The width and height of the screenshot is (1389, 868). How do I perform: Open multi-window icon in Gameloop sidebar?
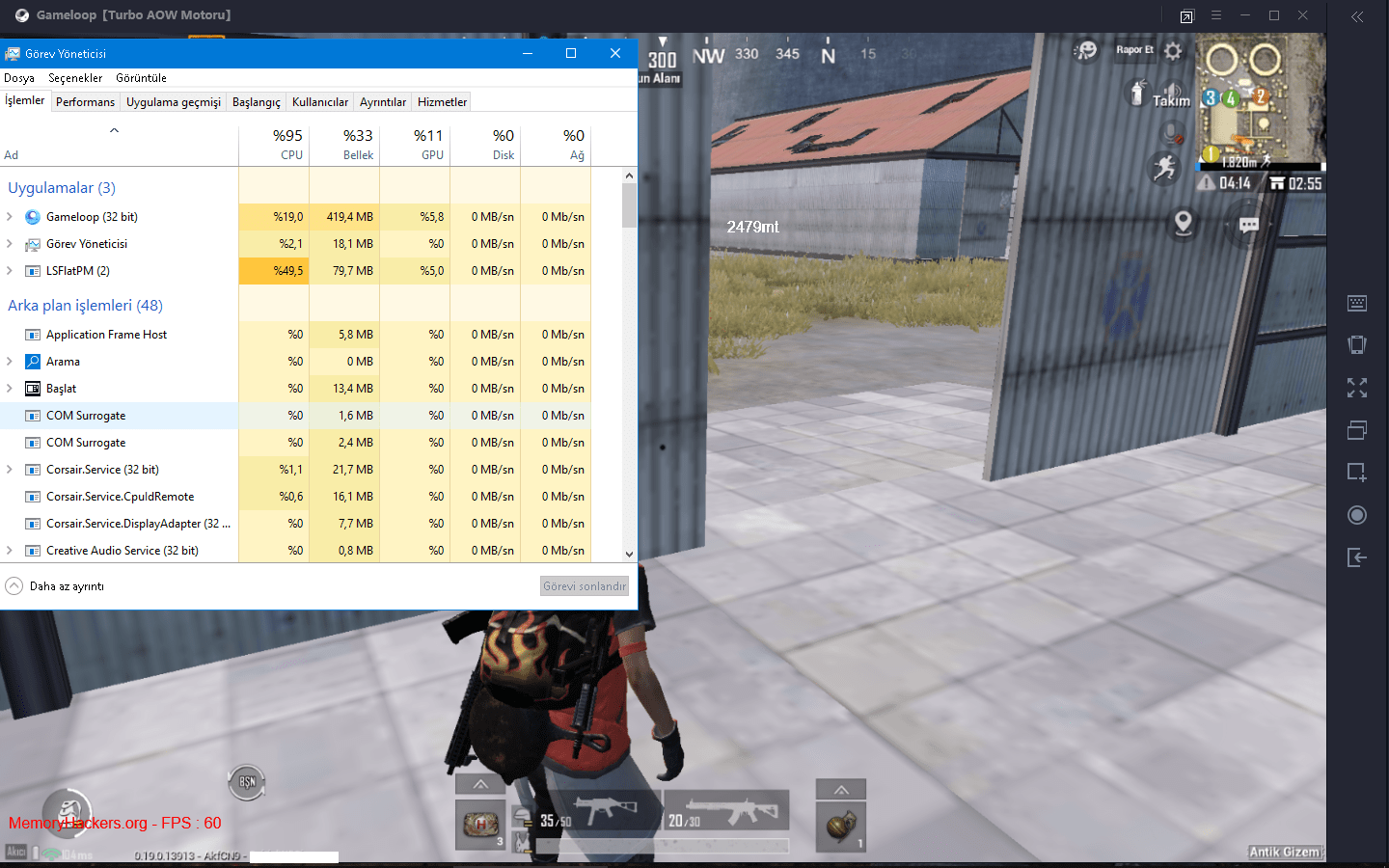pos(1357,430)
